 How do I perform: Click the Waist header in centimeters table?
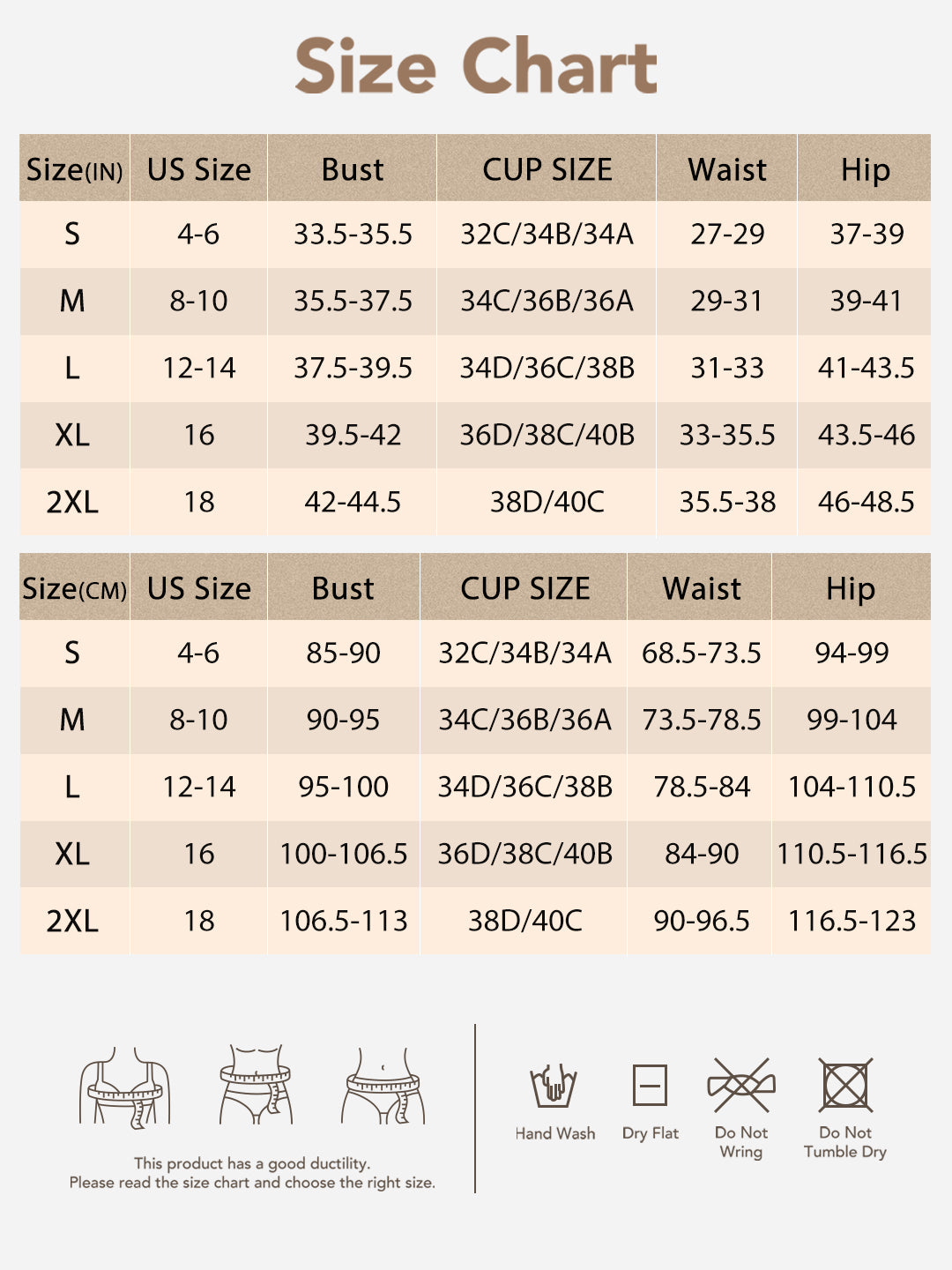(701, 588)
